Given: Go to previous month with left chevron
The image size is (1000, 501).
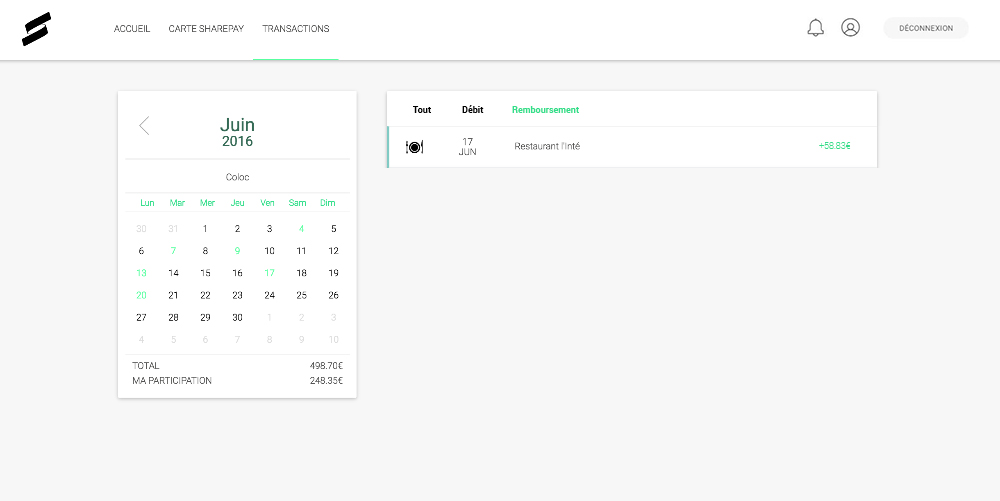Looking at the screenshot, I should coord(144,126).
